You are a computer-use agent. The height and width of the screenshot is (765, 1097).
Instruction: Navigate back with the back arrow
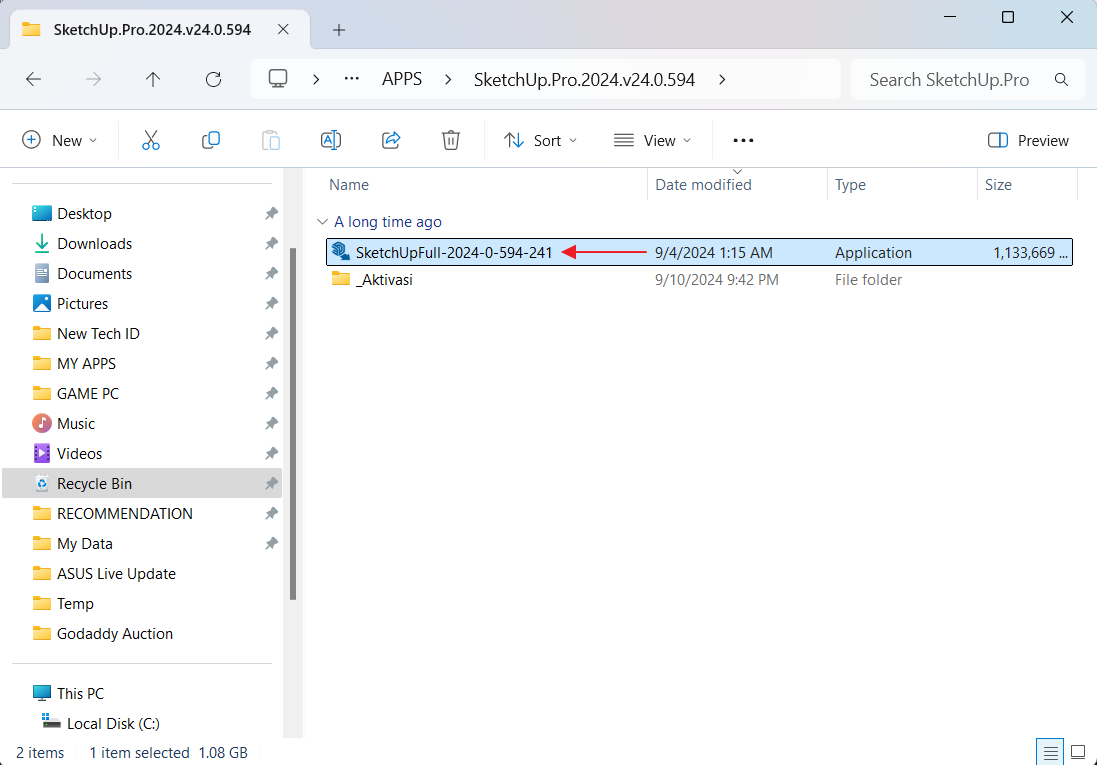[33, 79]
